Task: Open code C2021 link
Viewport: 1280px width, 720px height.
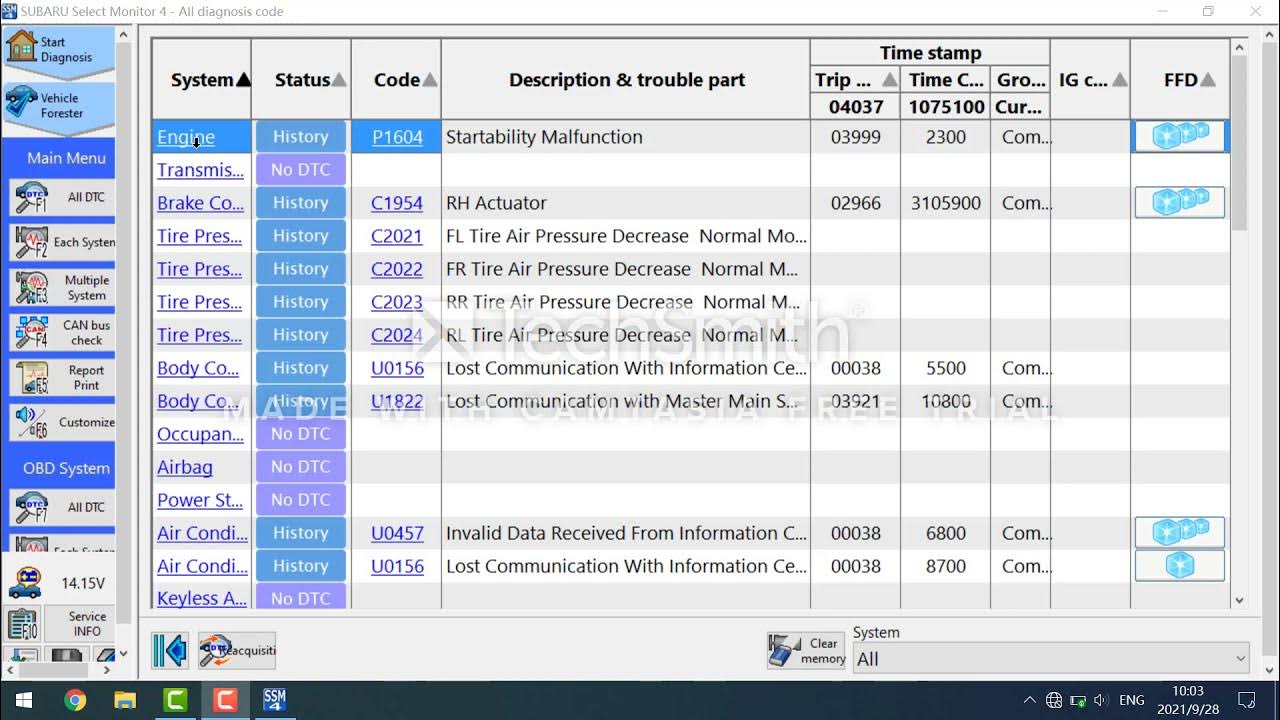Action: pyautogui.click(x=397, y=236)
